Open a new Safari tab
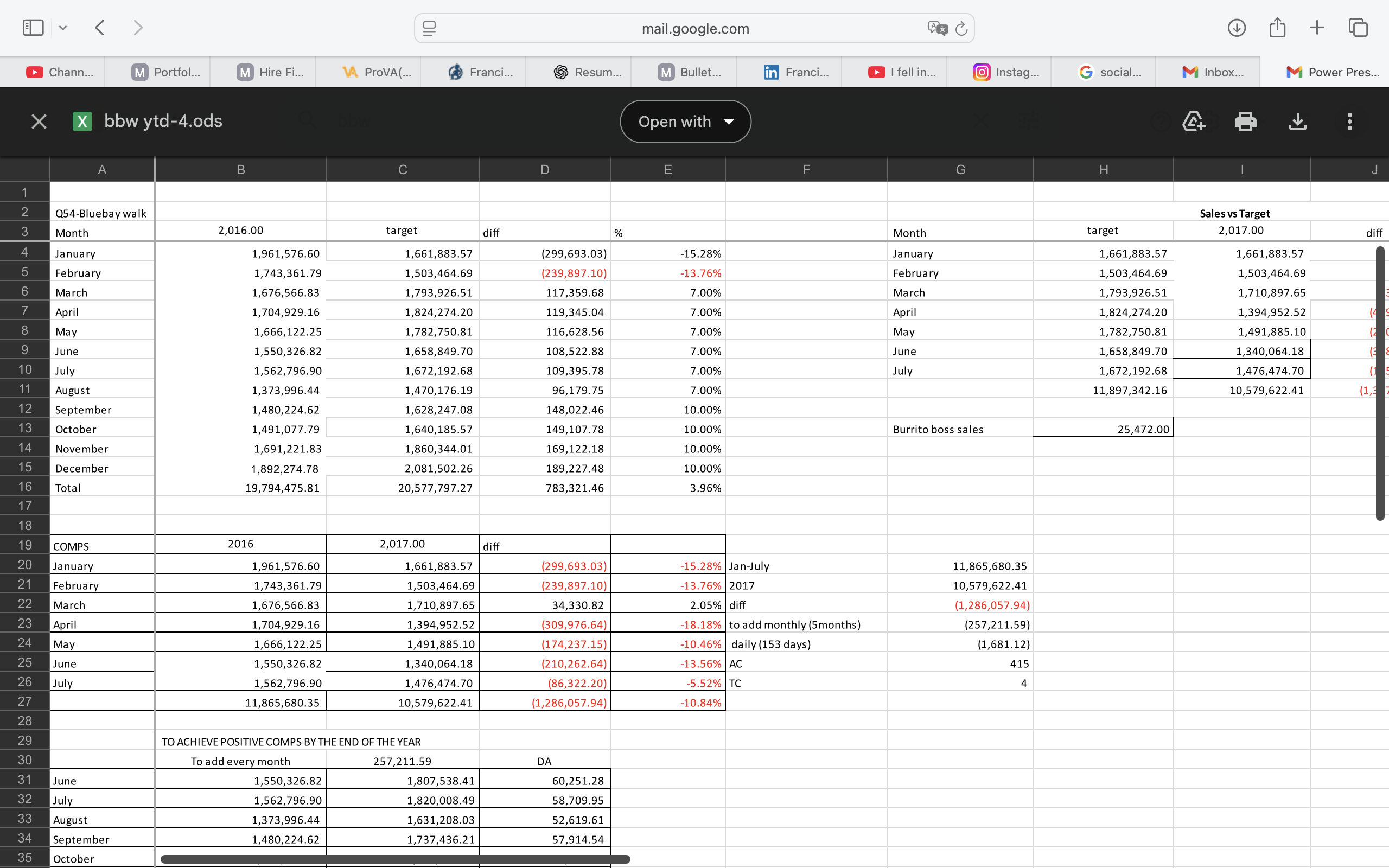 click(1317, 28)
